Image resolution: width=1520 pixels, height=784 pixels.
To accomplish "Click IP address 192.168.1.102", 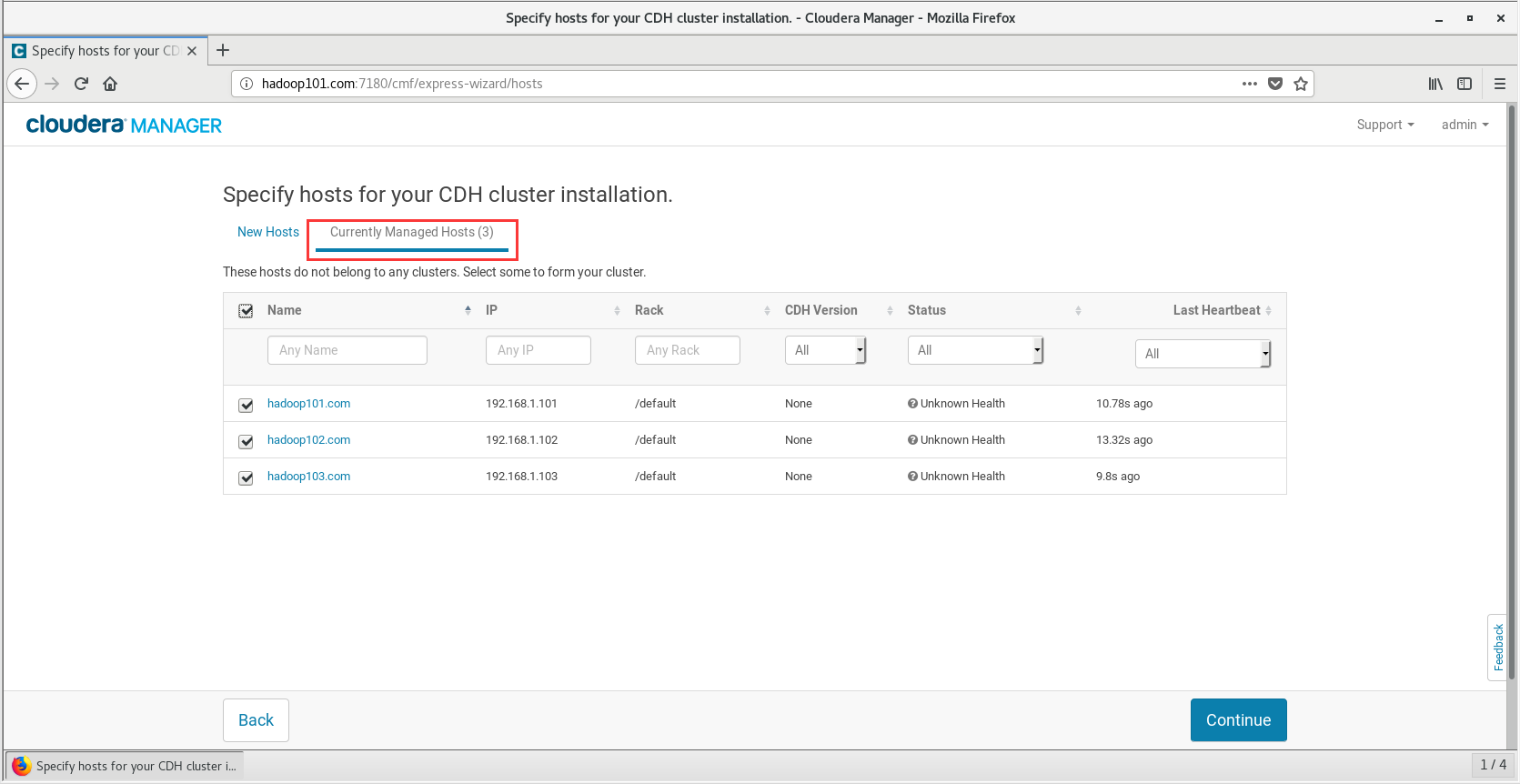I will (x=521, y=440).
